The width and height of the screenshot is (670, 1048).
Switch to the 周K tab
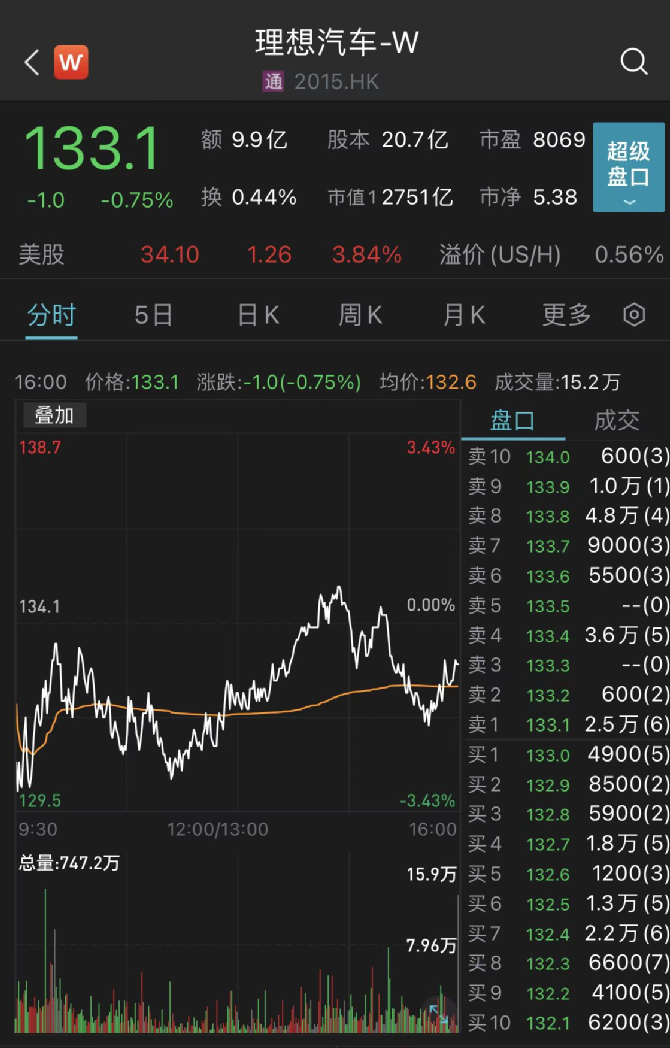coord(360,315)
